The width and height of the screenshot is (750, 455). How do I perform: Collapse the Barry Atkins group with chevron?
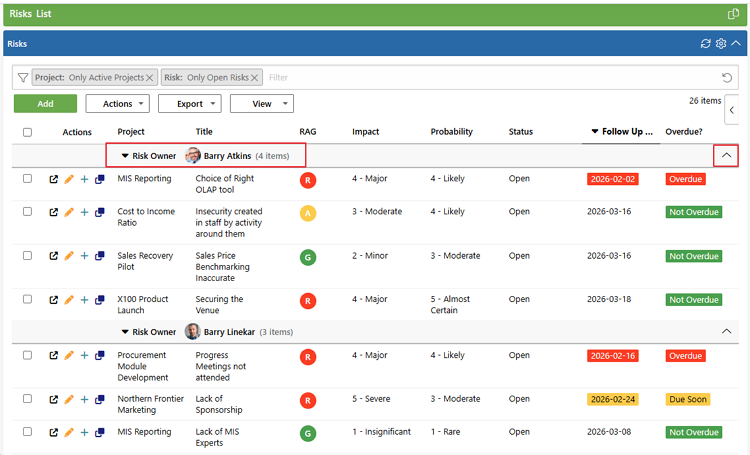[x=727, y=155]
